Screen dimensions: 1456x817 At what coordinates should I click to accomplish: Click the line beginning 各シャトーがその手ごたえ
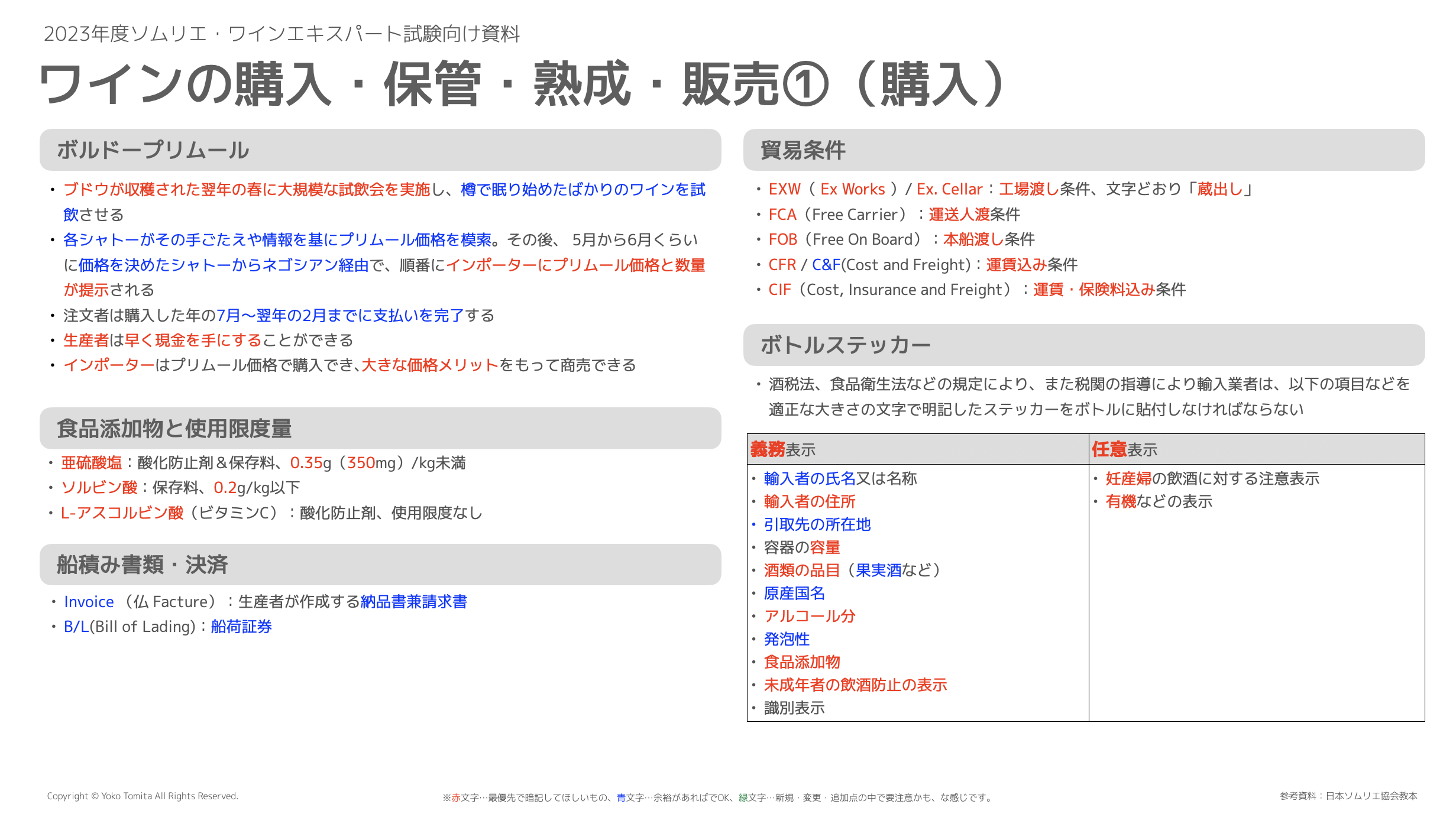tap(380, 239)
